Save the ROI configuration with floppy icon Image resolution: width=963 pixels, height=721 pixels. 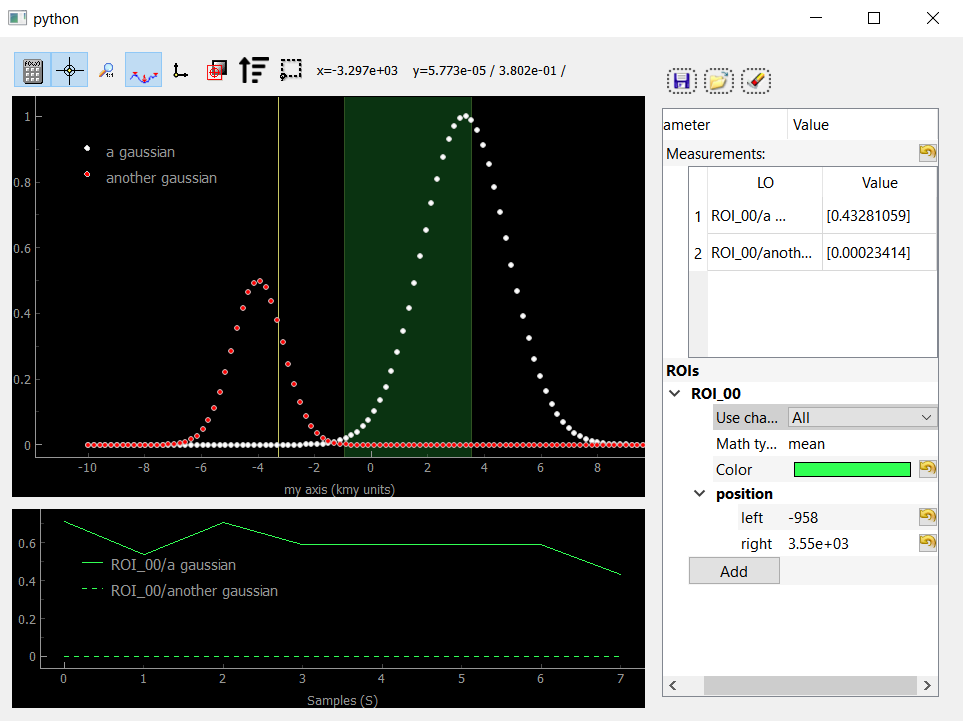tap(682, 81)
